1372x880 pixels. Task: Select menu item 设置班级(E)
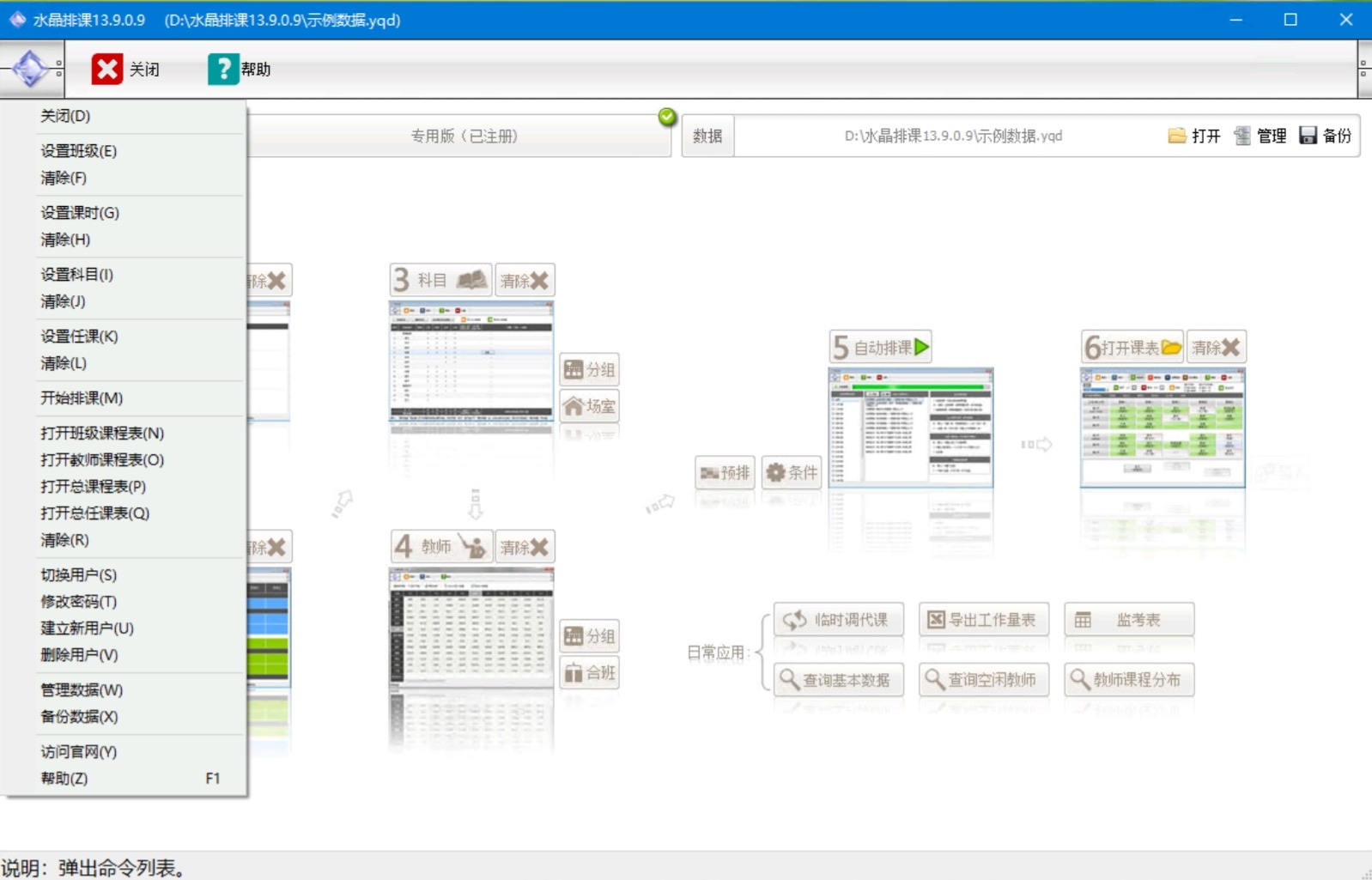click(124, 151)
